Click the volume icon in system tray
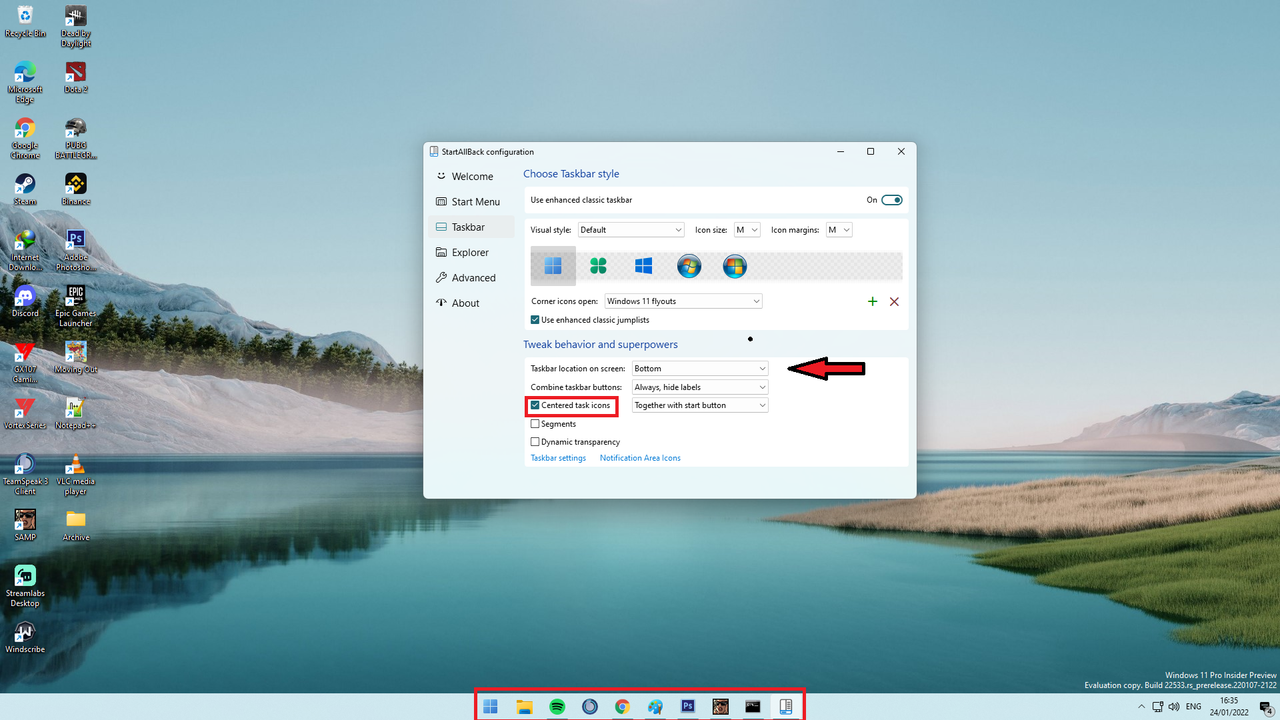 coord(1174,707)
